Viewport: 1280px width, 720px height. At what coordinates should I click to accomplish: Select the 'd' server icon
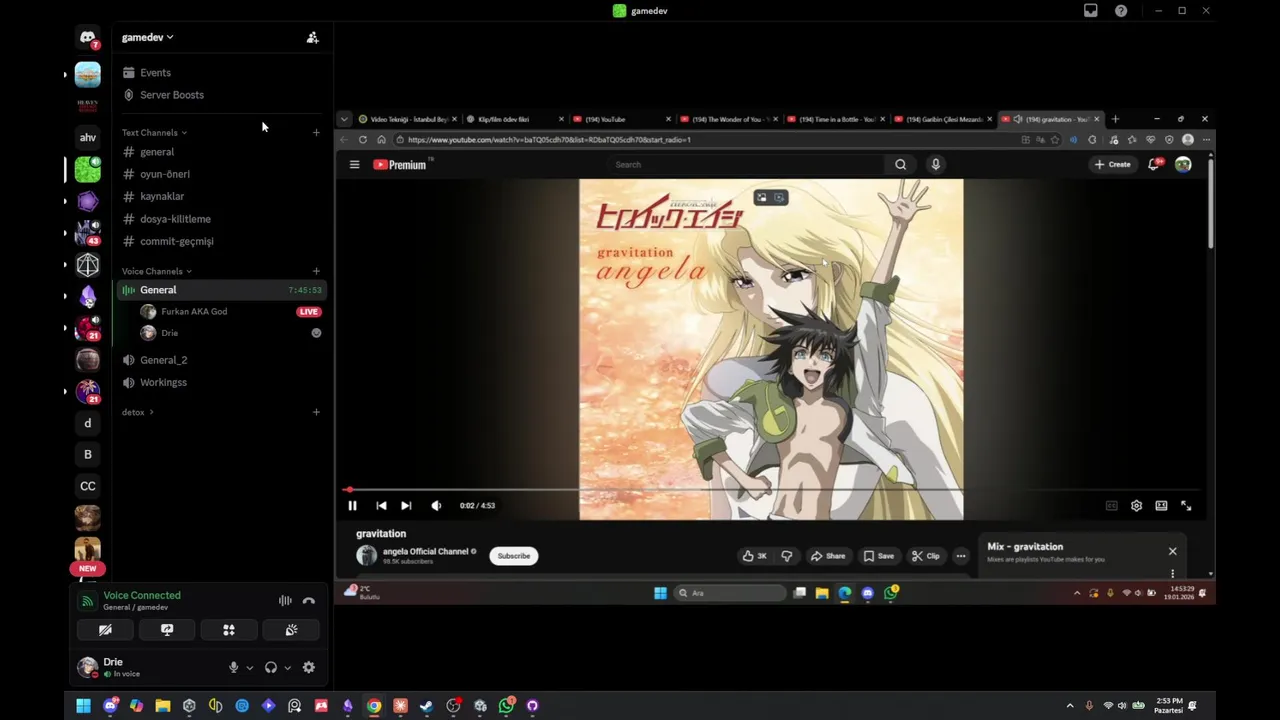(x=88, y=423)
